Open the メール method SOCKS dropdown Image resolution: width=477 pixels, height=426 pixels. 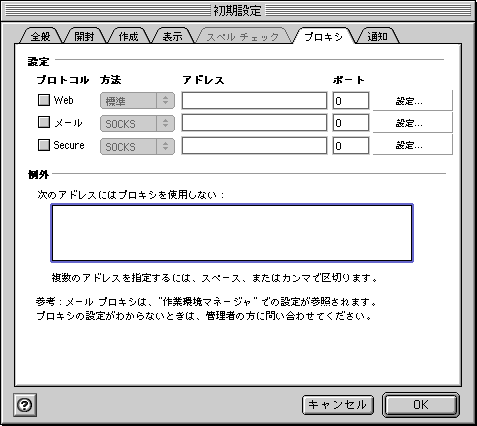pyautogui.click(x=137, y=124)
